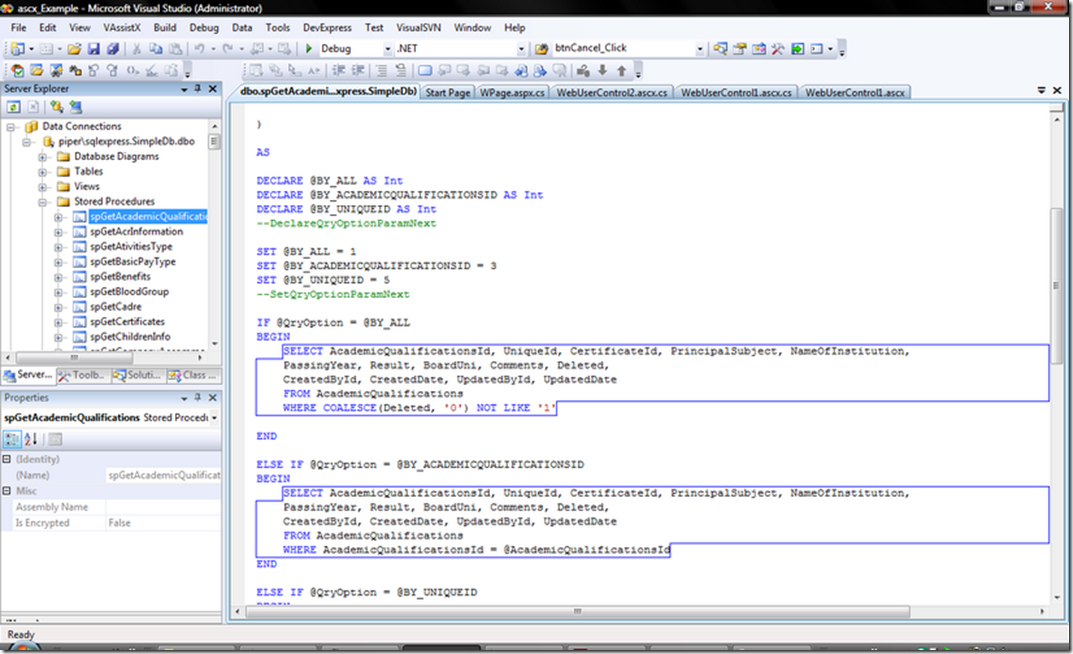The height and width of the screenshot is (654, 1073).
Task: Click the editor vertical scrollbar thumb
Action: click(x=1057, y=285)
